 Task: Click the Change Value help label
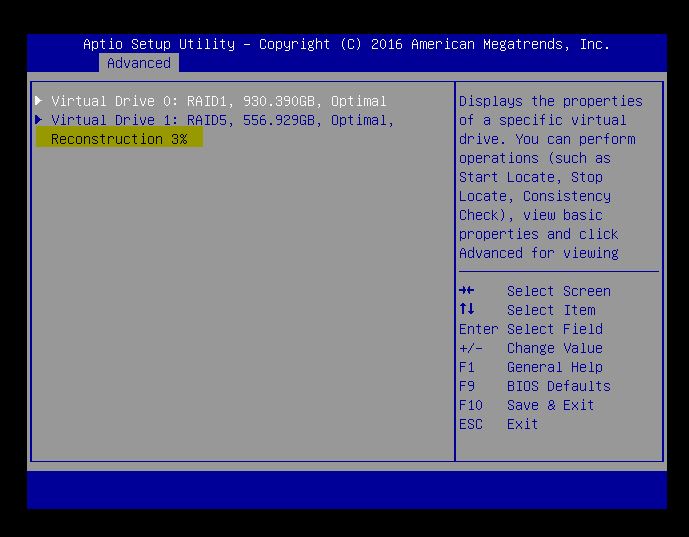(555, 348)
